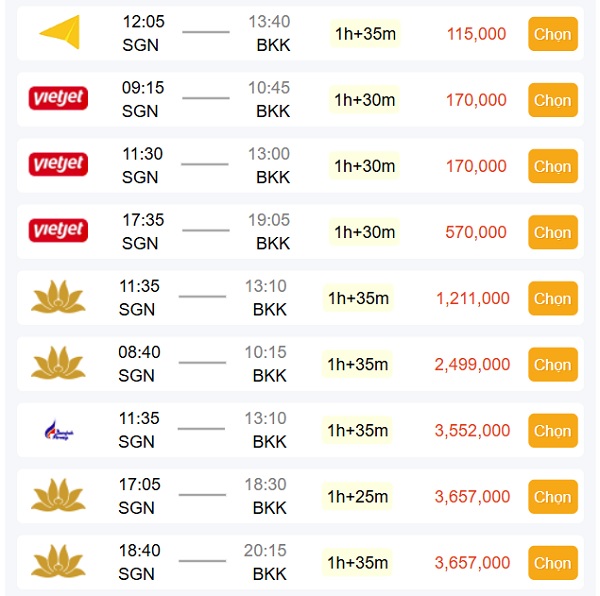The width and height of the screenshot is (600, 596).
Task: Pick Chọn on the 11:30 Vietjet flight
Action: 553,166
